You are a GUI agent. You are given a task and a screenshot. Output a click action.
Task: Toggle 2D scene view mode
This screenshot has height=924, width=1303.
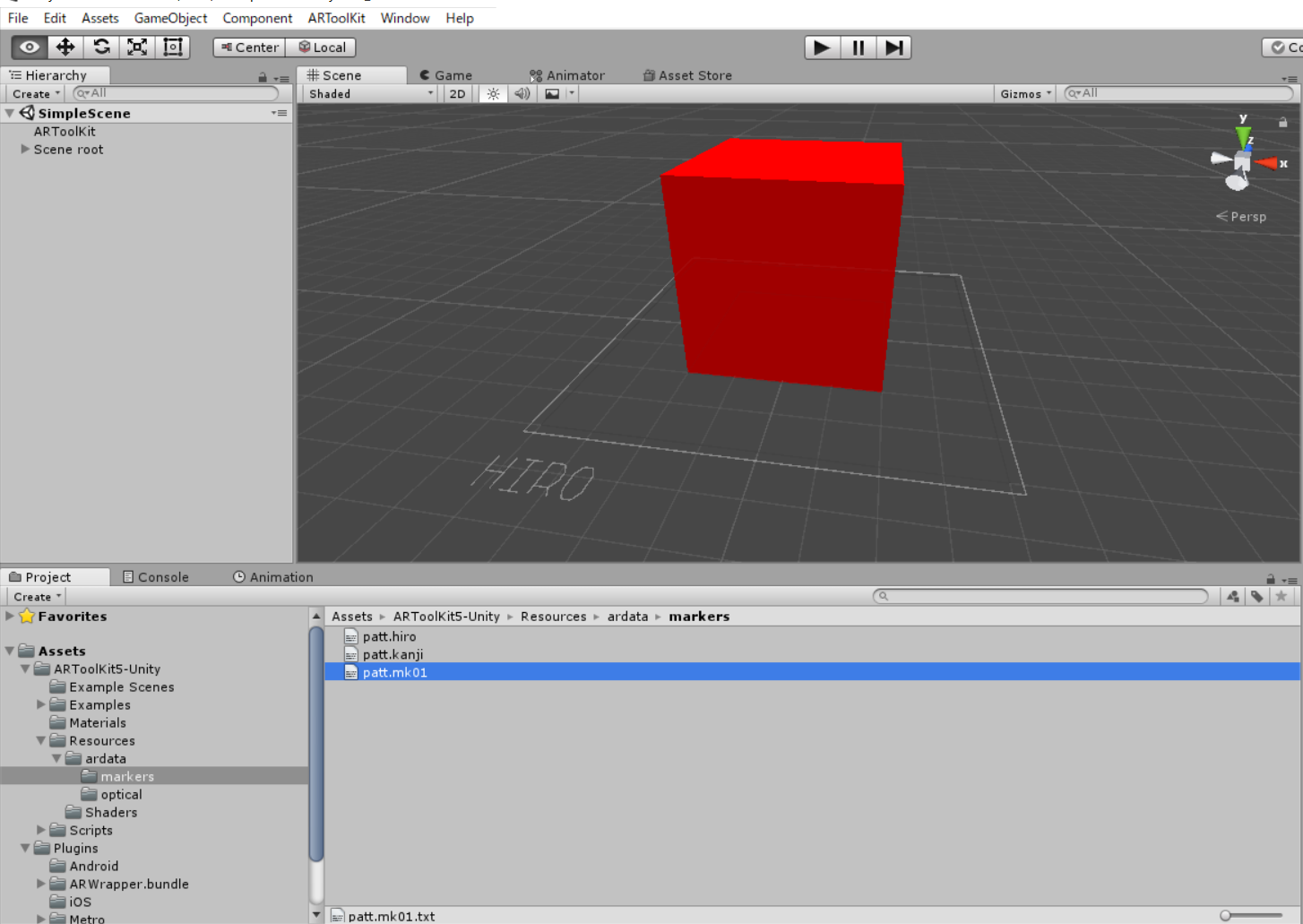[457, 94]
